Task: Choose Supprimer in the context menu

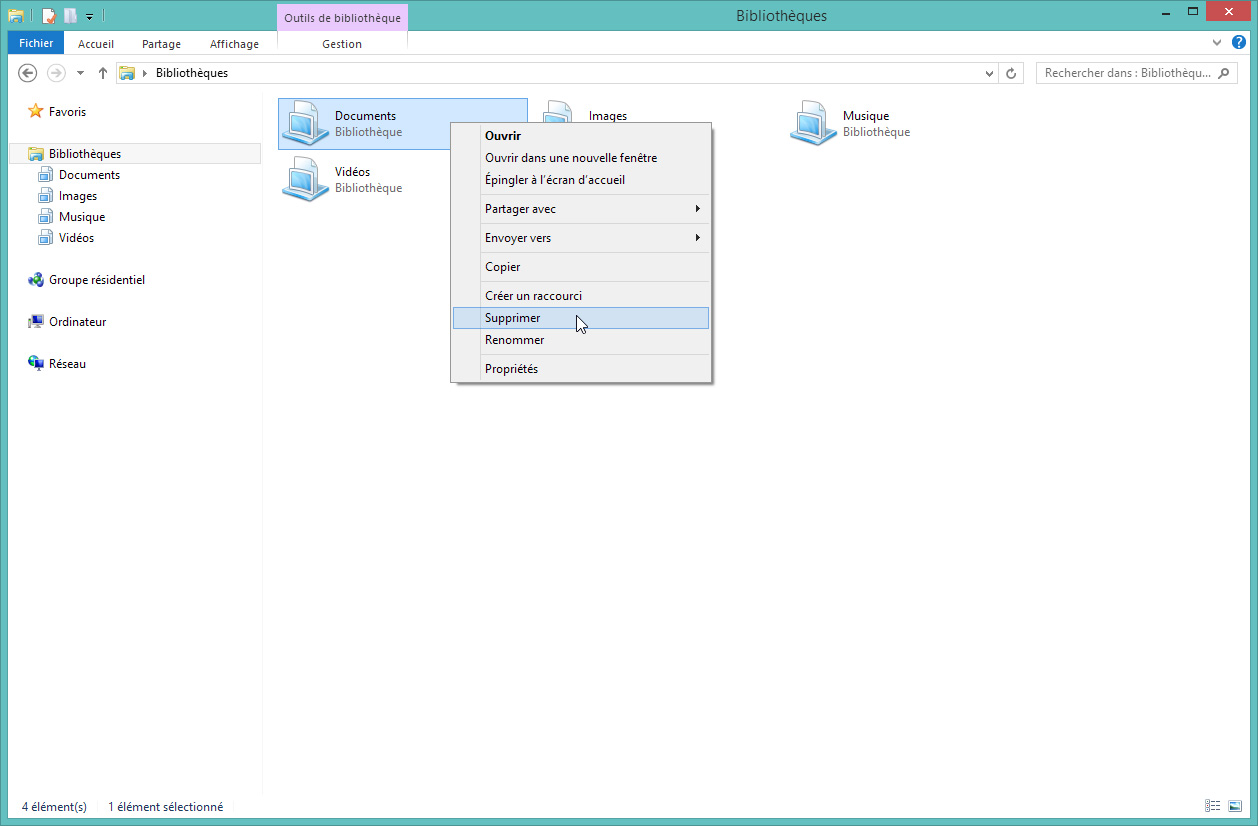Action: click(580, 318)
